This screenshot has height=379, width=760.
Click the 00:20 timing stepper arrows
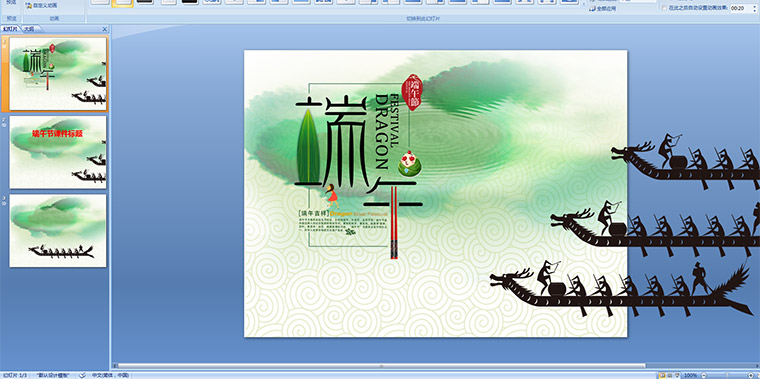point(754,8)
